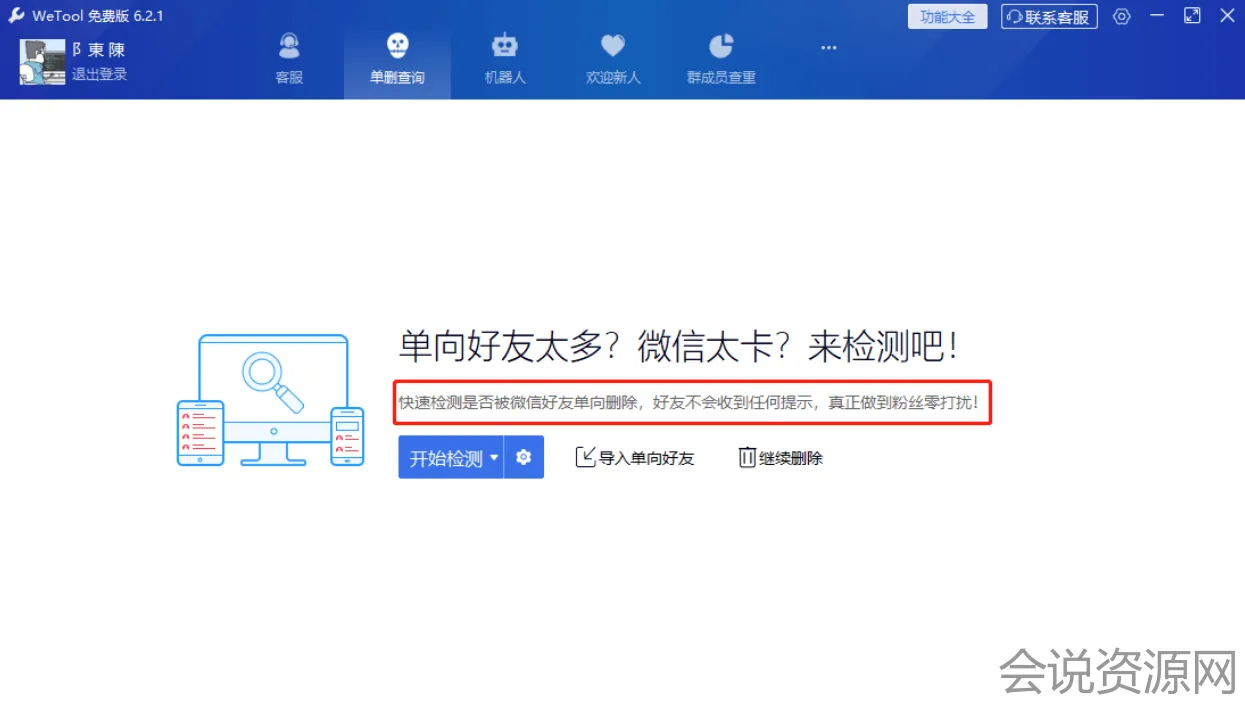Click 继续删除 trash icon

point(747,458)
